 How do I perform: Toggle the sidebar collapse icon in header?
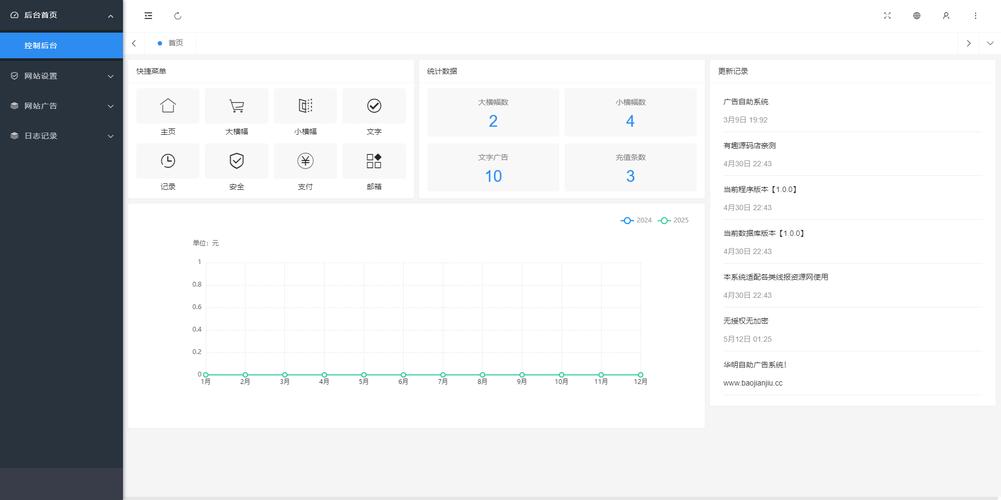[148, 16]
